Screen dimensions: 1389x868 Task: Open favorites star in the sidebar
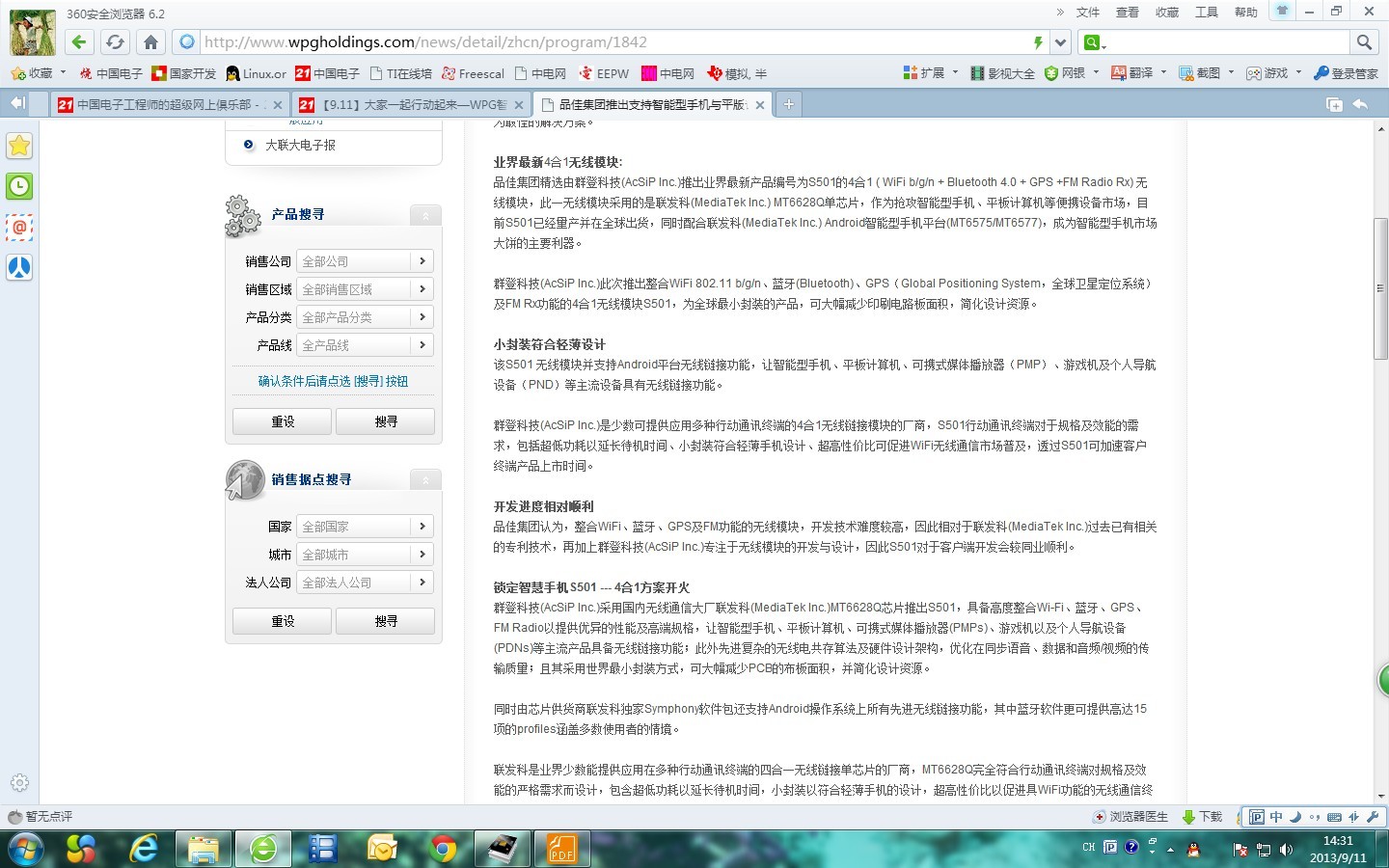click(x=19, y=146)
